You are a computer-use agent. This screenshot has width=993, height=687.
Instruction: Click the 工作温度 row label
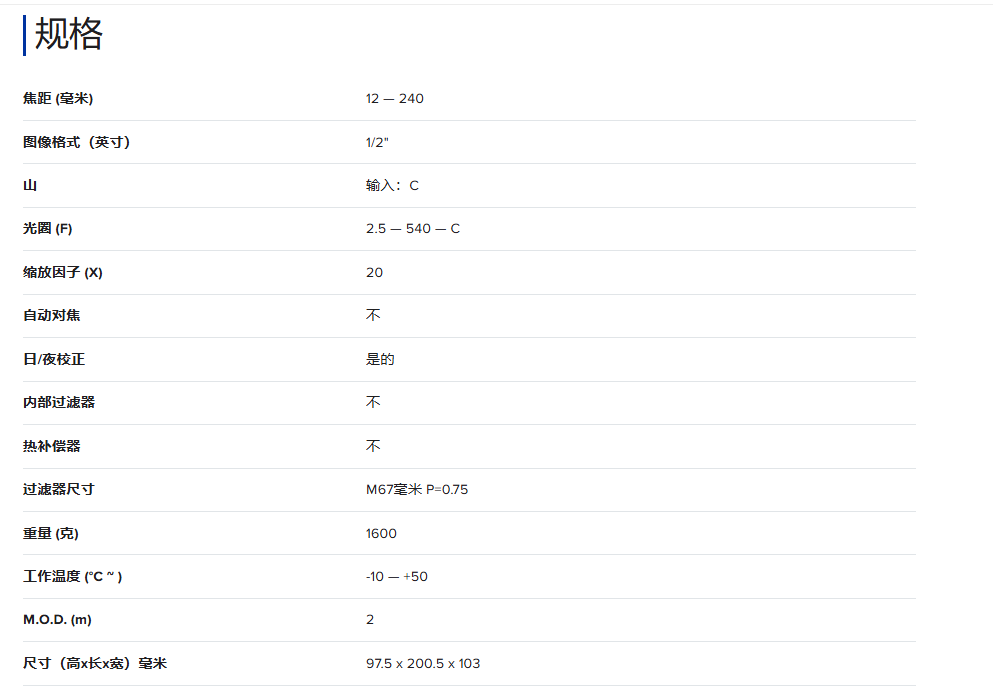[73, 577]
